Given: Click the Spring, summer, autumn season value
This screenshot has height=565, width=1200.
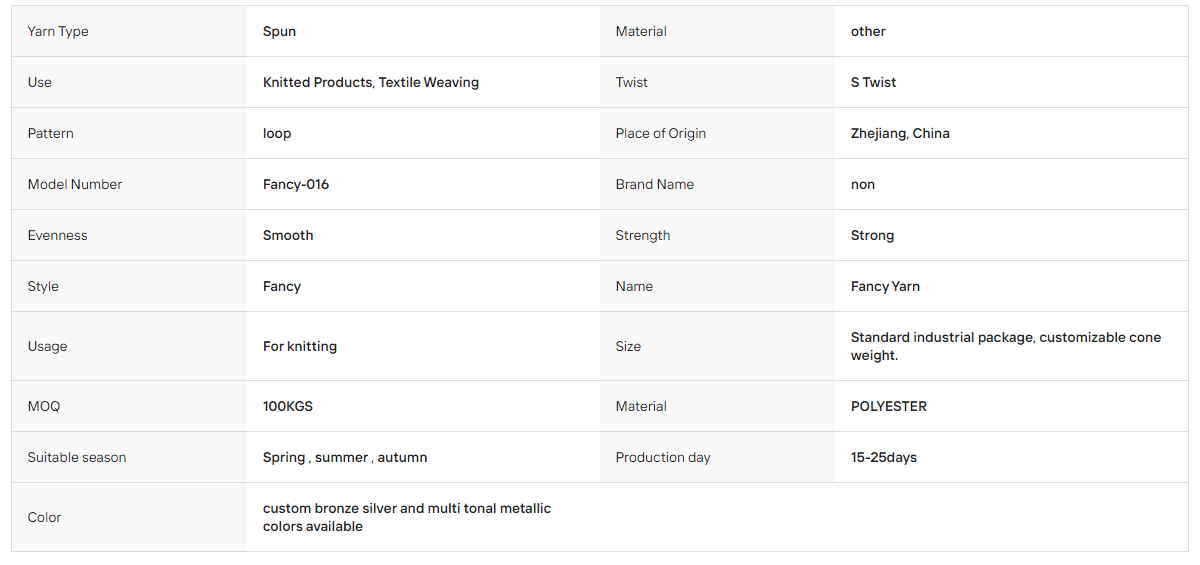Looking at the screenshot, I should pyautogui.click(x=345, y=457).
